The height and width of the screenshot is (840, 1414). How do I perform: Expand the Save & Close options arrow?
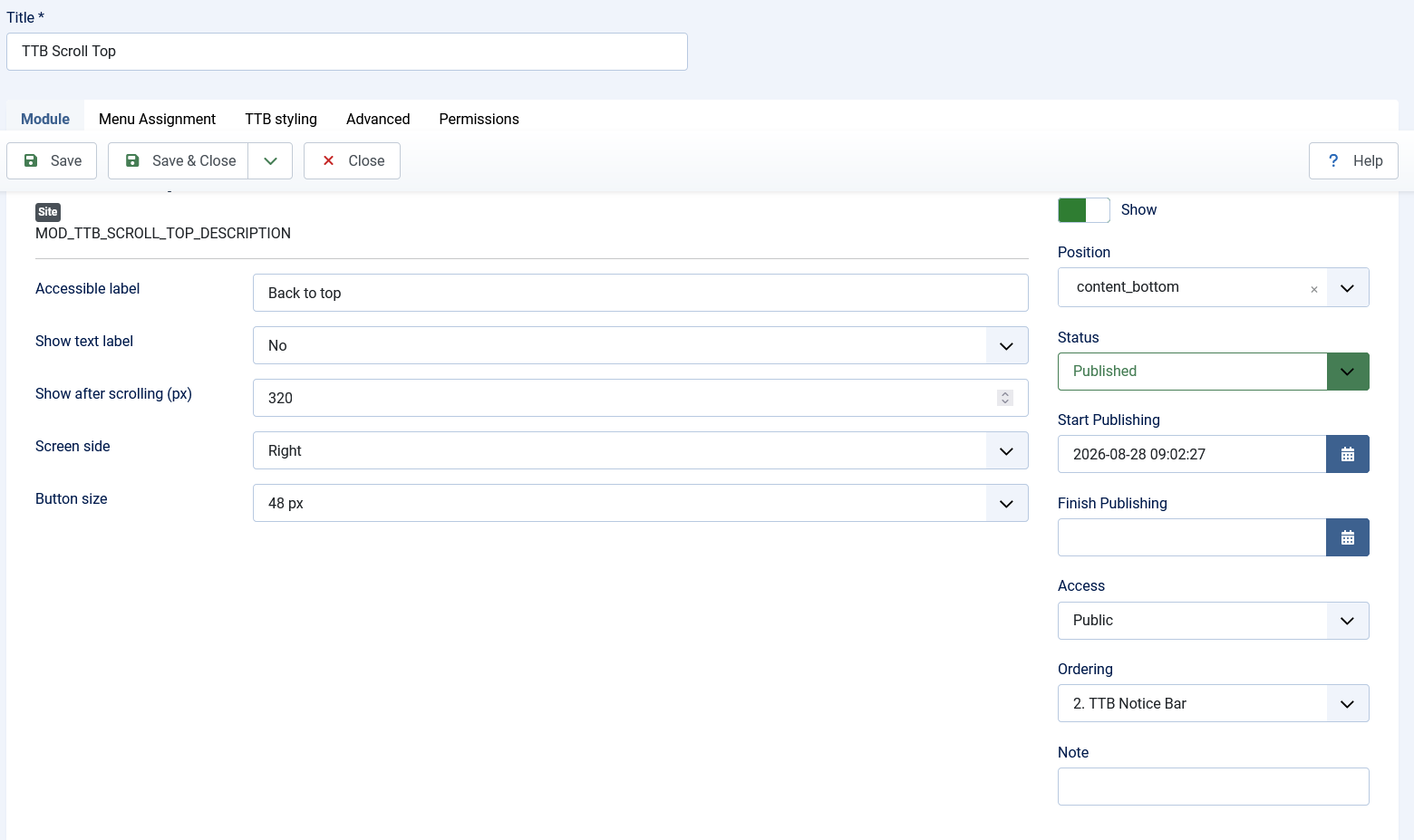pyautogui.click(x=270, y=160)
